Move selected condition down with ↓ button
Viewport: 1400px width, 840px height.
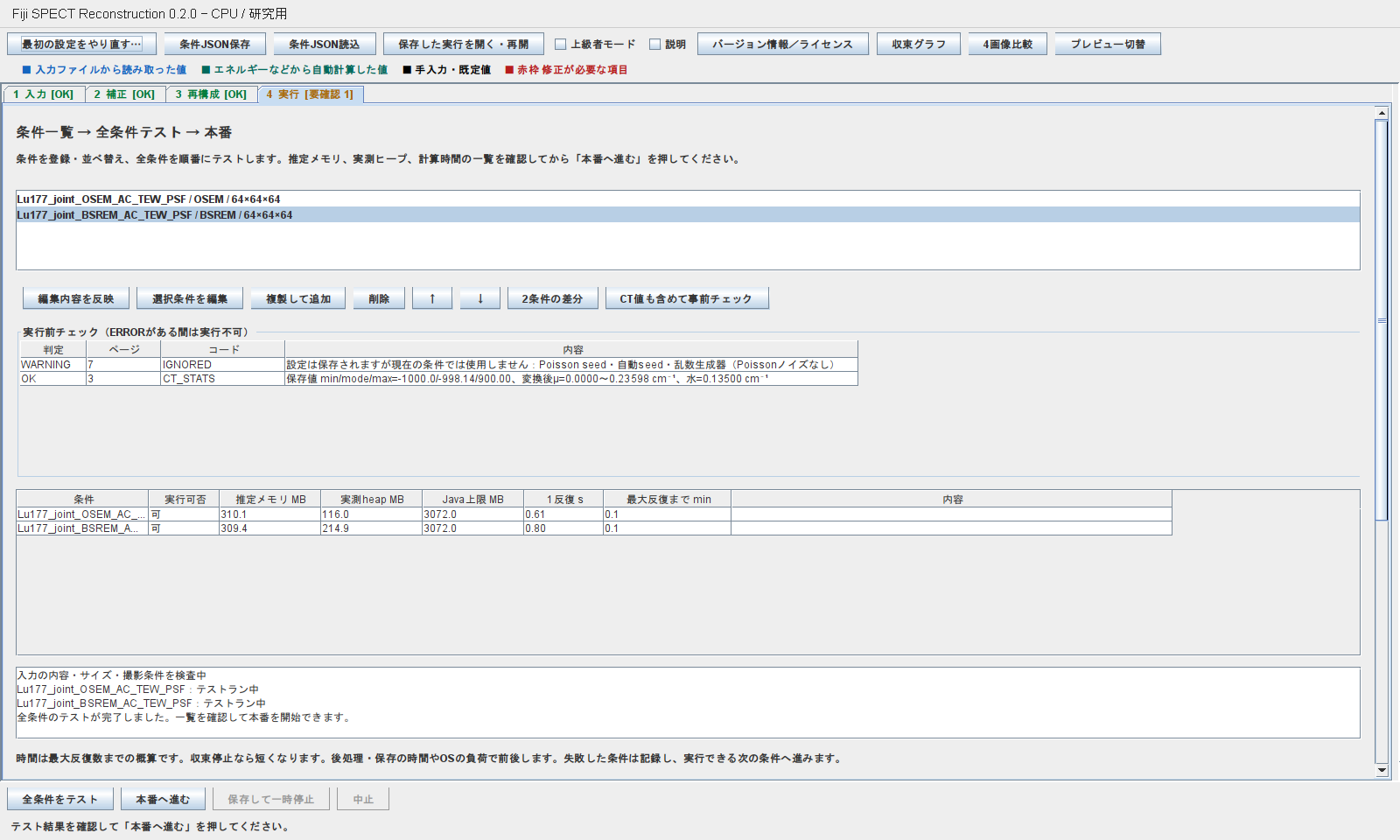pyautogui.click(x=480, y=298)
